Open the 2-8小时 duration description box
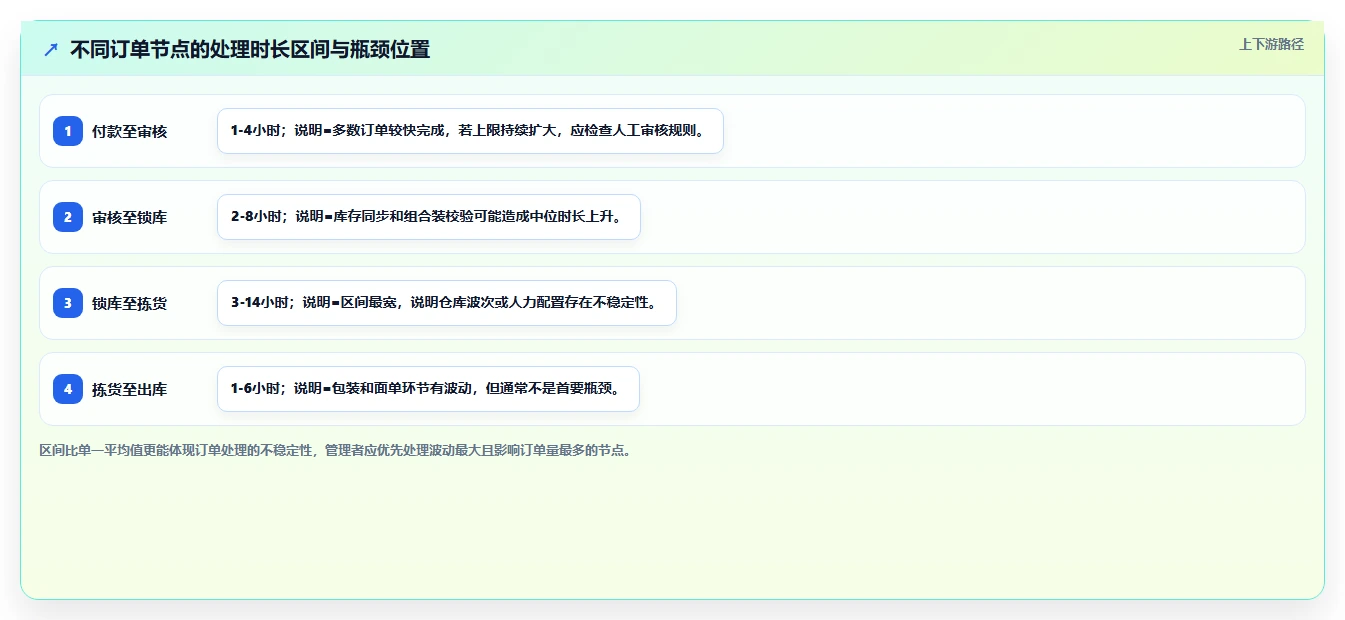Viewport: 1345px width, 620px height. point(428,217)
